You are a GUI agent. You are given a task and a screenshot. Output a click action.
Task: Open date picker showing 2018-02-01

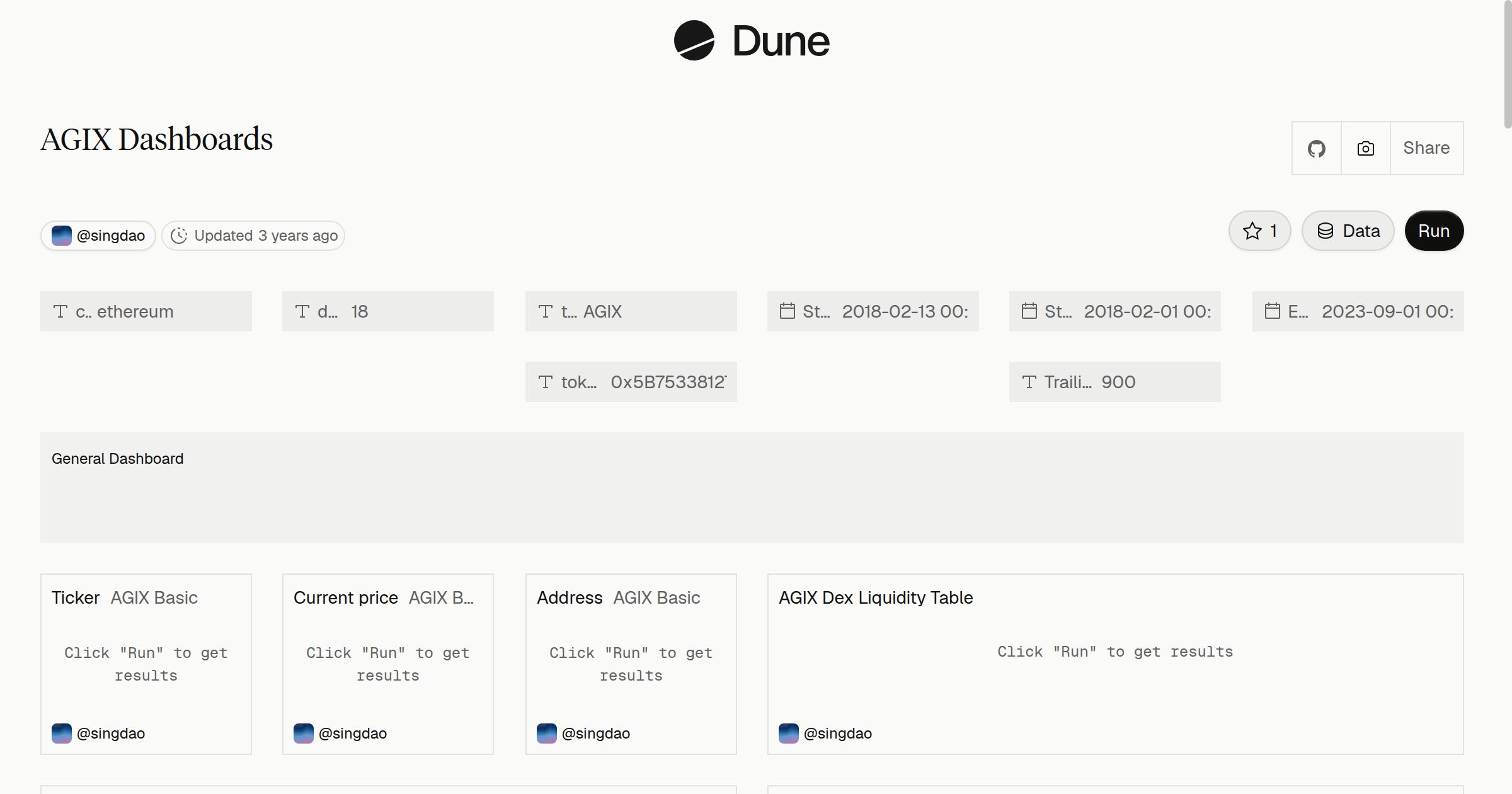coord(1115,311)
